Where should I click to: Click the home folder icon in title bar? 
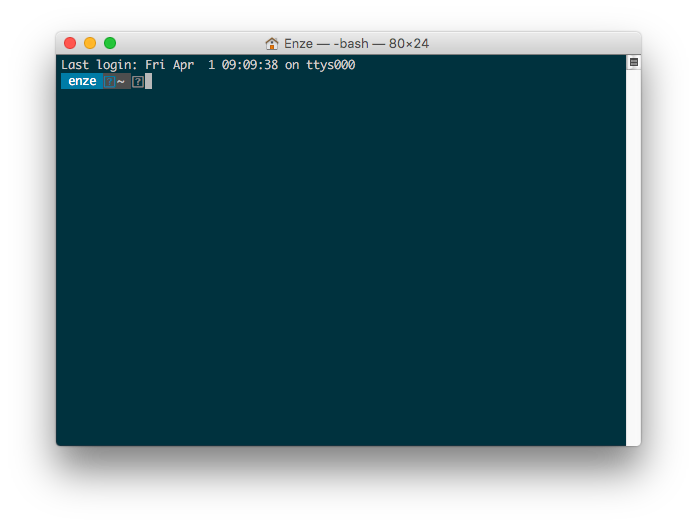[x=272, y=44]
